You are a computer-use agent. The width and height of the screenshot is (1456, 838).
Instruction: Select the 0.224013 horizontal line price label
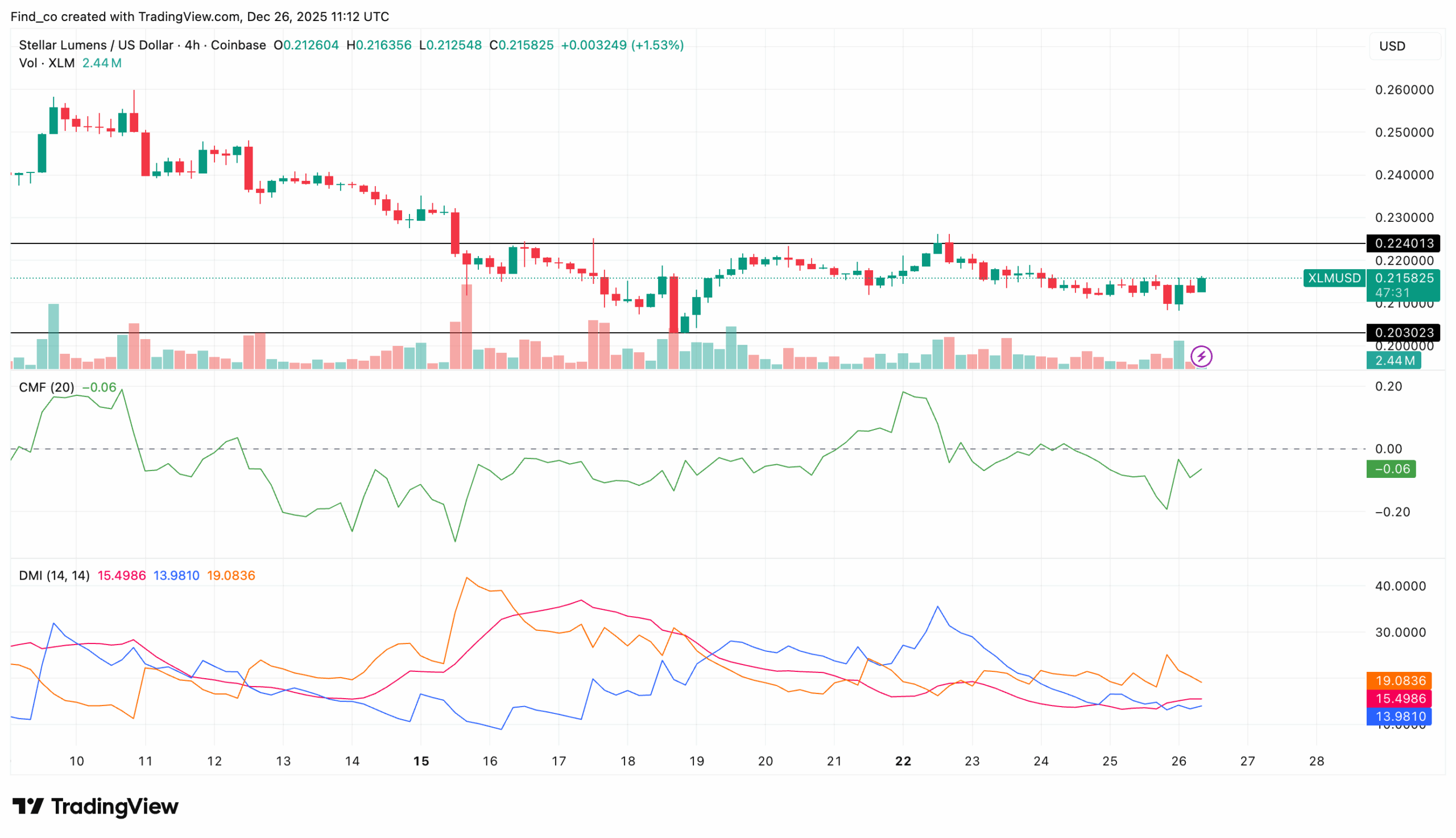pyautogui.click(x=1403, y=243)
